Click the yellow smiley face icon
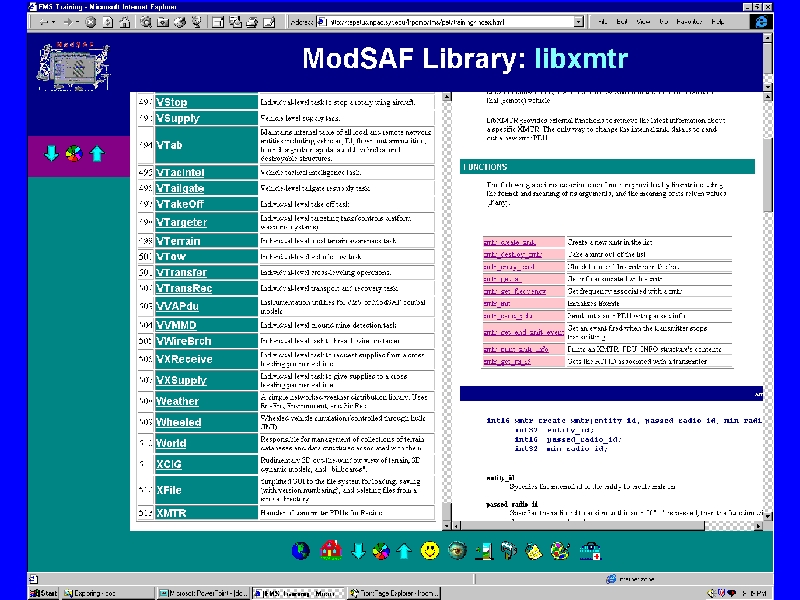The image size is (800, 600). coord(430,551)
